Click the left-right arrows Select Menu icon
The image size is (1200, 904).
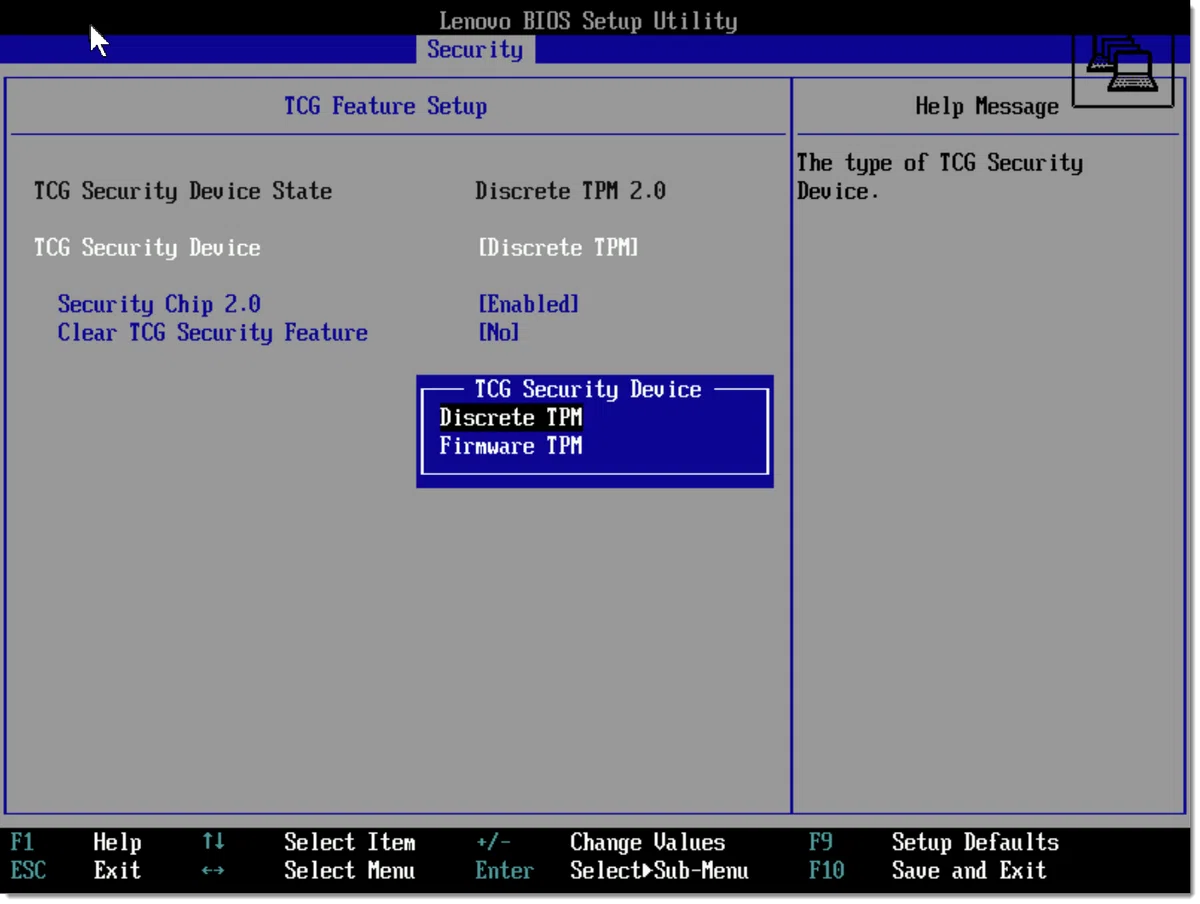[x=213, y=871]
